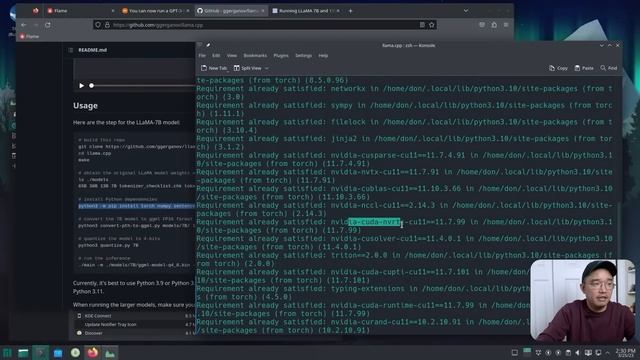The width and height of the screenshot is (640, 360).
Task: Click the README.md outline list icon
Action: pos(71,50)
